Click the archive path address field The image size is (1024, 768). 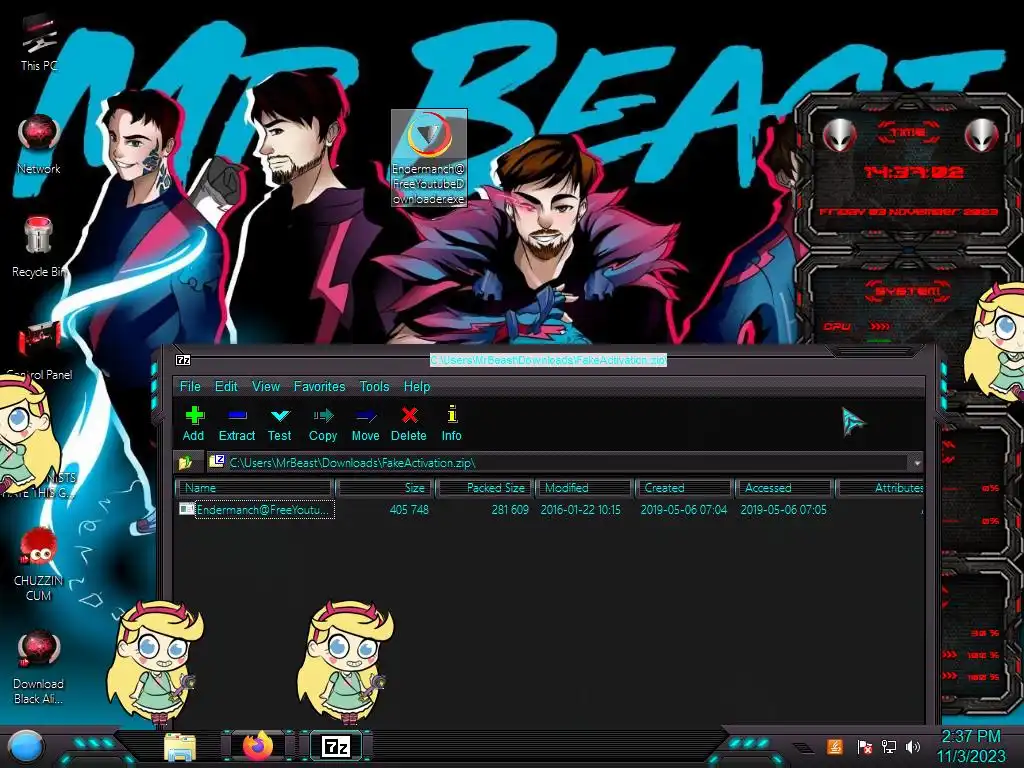tap(558, 463)
